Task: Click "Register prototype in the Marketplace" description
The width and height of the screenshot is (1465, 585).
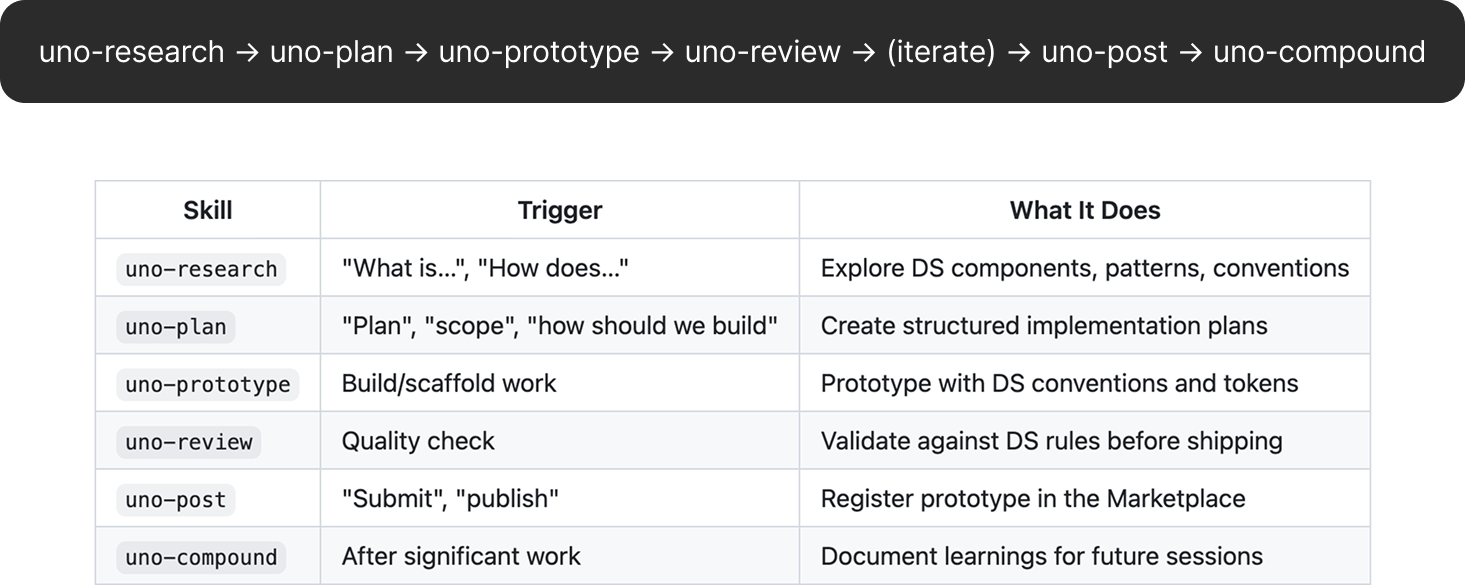Action: coord(1033,499)
